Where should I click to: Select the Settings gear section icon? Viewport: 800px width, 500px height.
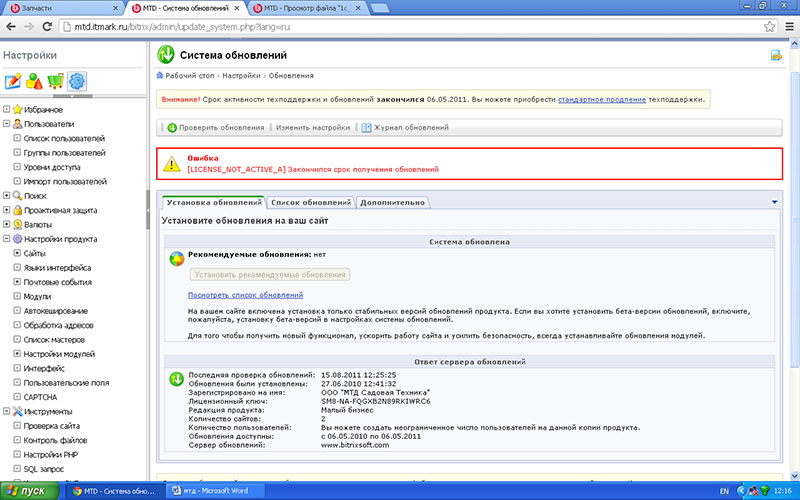77,82
